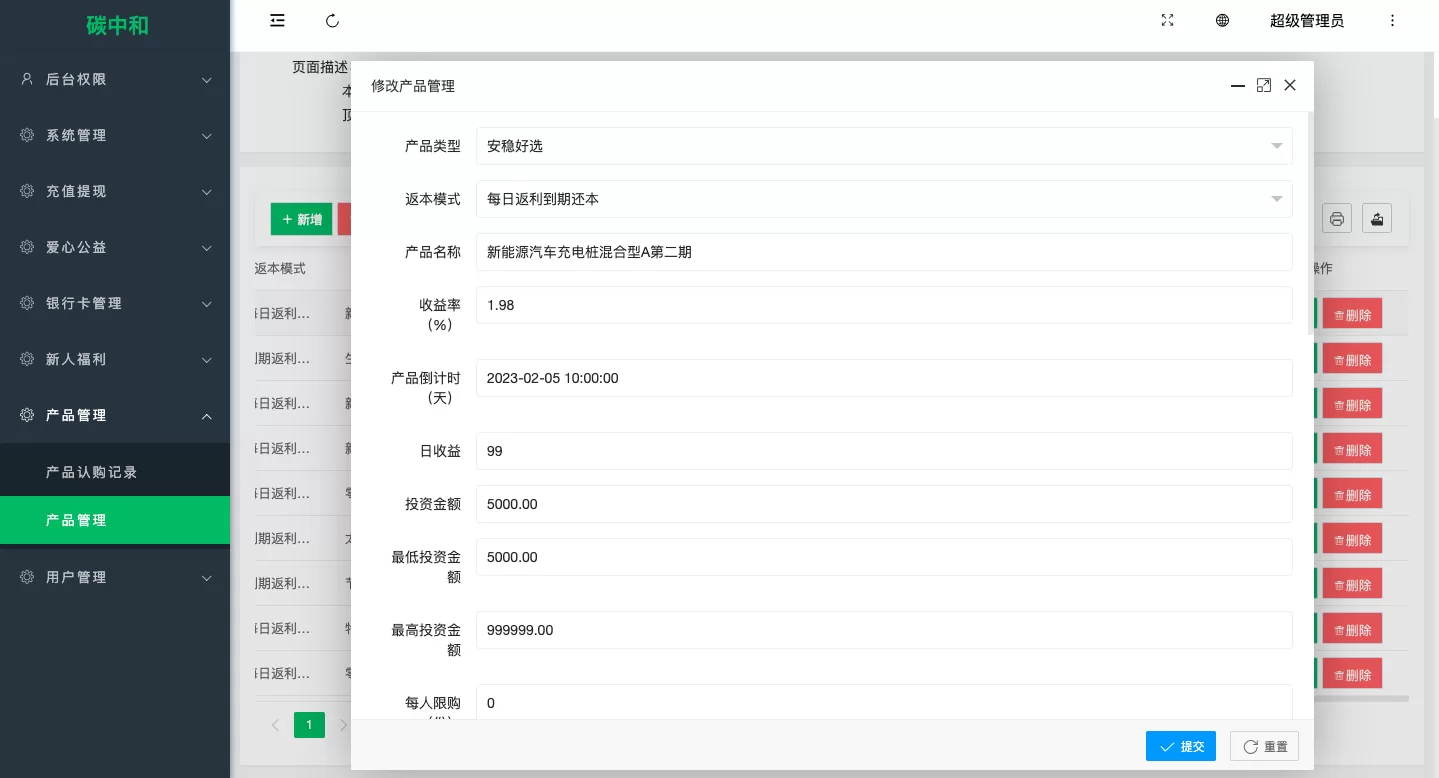Toggle fullscreen mode icon
Image resolution: width=1439 pixels, height=778 pixels.
coord(1167,21)
